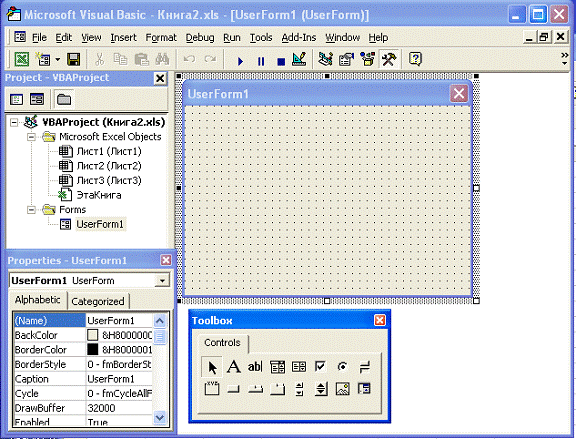576x439 pixels.
Task: Open the Debug menu
Action: pos(200,37)
